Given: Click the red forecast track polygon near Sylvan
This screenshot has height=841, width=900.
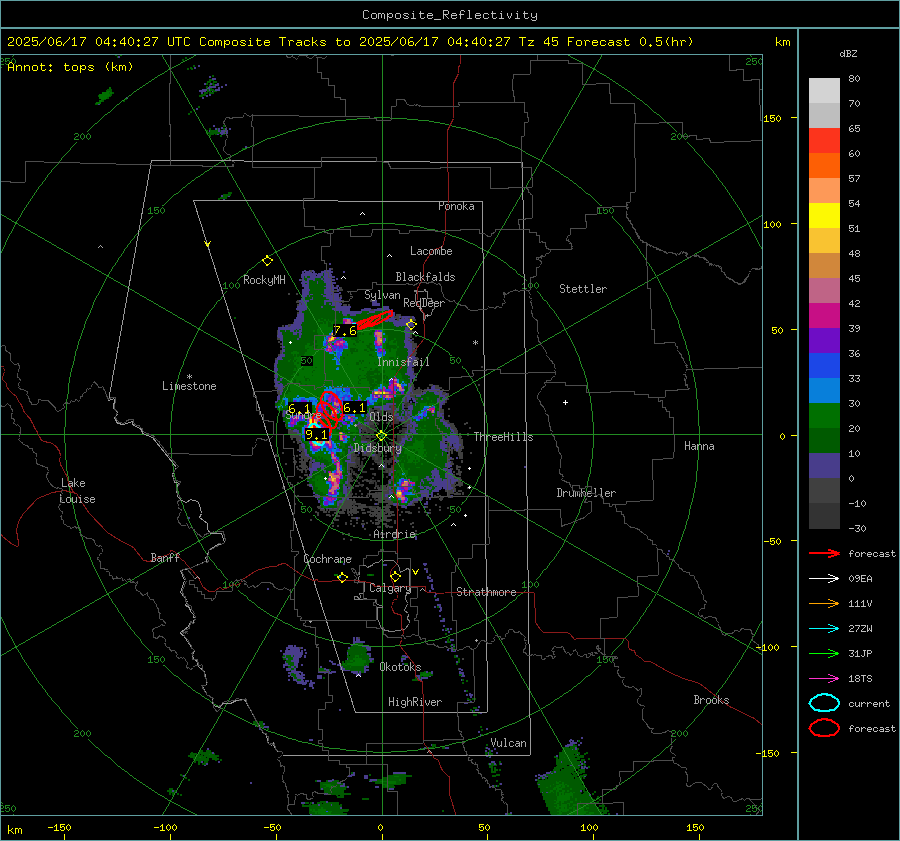Looking at the screenshot, I should (x=375, y=320).
